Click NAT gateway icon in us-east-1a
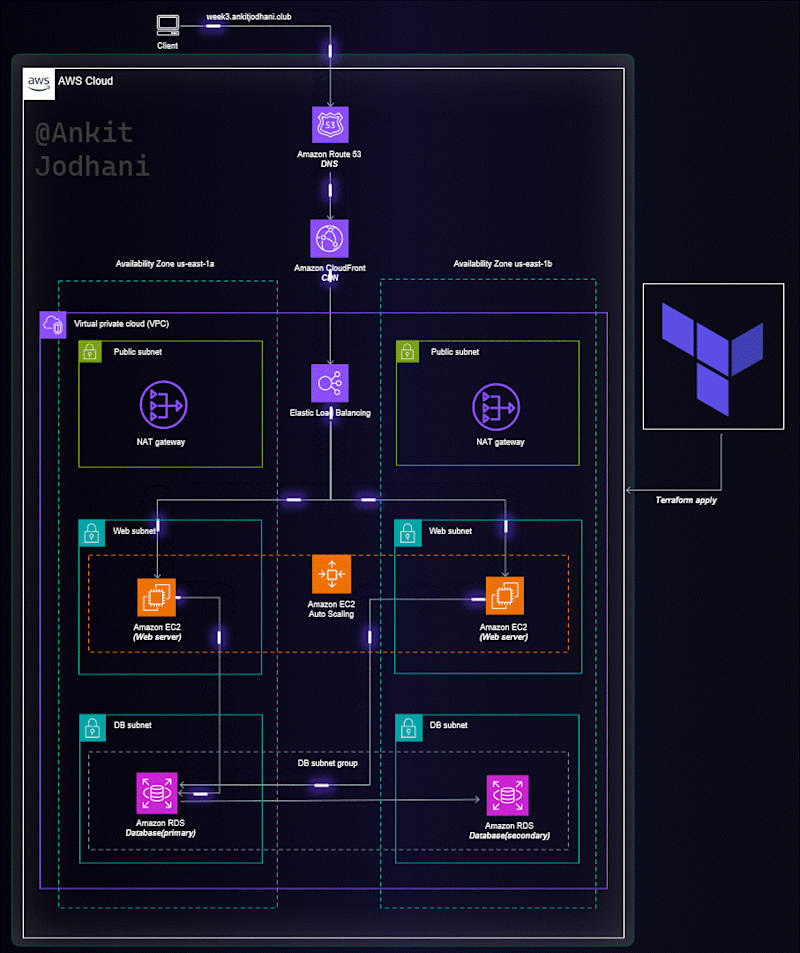The height and width of the screenshot is (953, 800). pyautogui.click(x=164, y=405)
